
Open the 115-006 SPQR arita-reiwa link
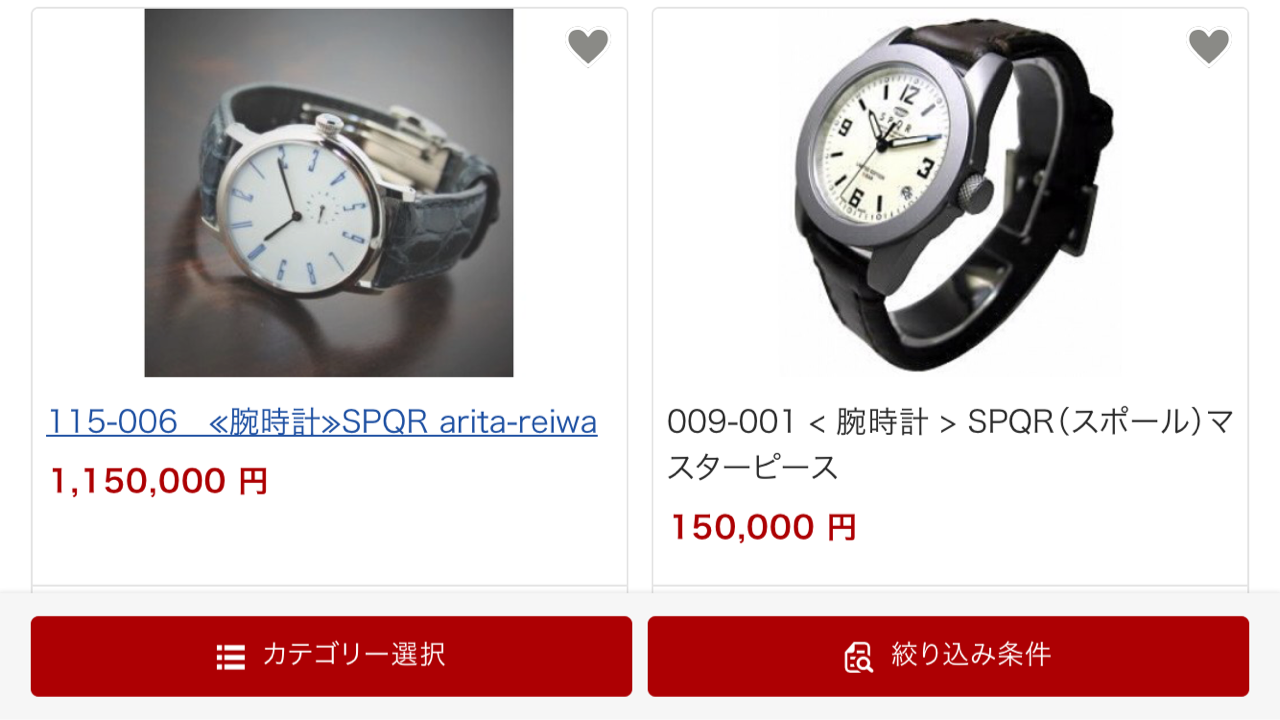coord(322,422)
